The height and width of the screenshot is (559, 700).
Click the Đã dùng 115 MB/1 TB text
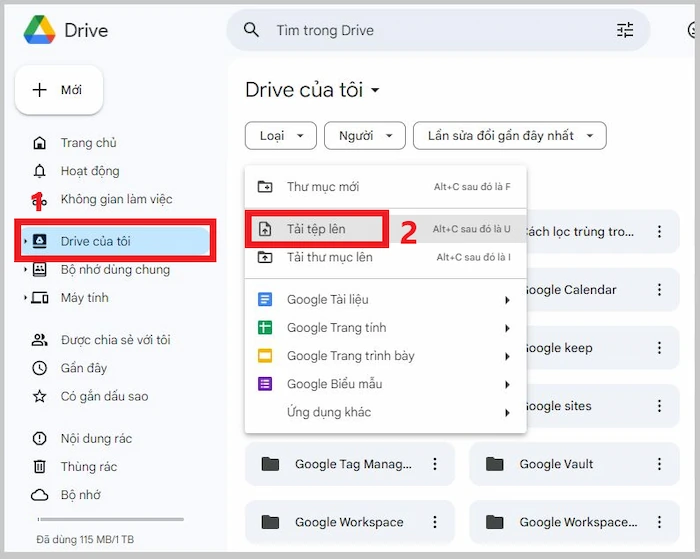pos(85,539)
